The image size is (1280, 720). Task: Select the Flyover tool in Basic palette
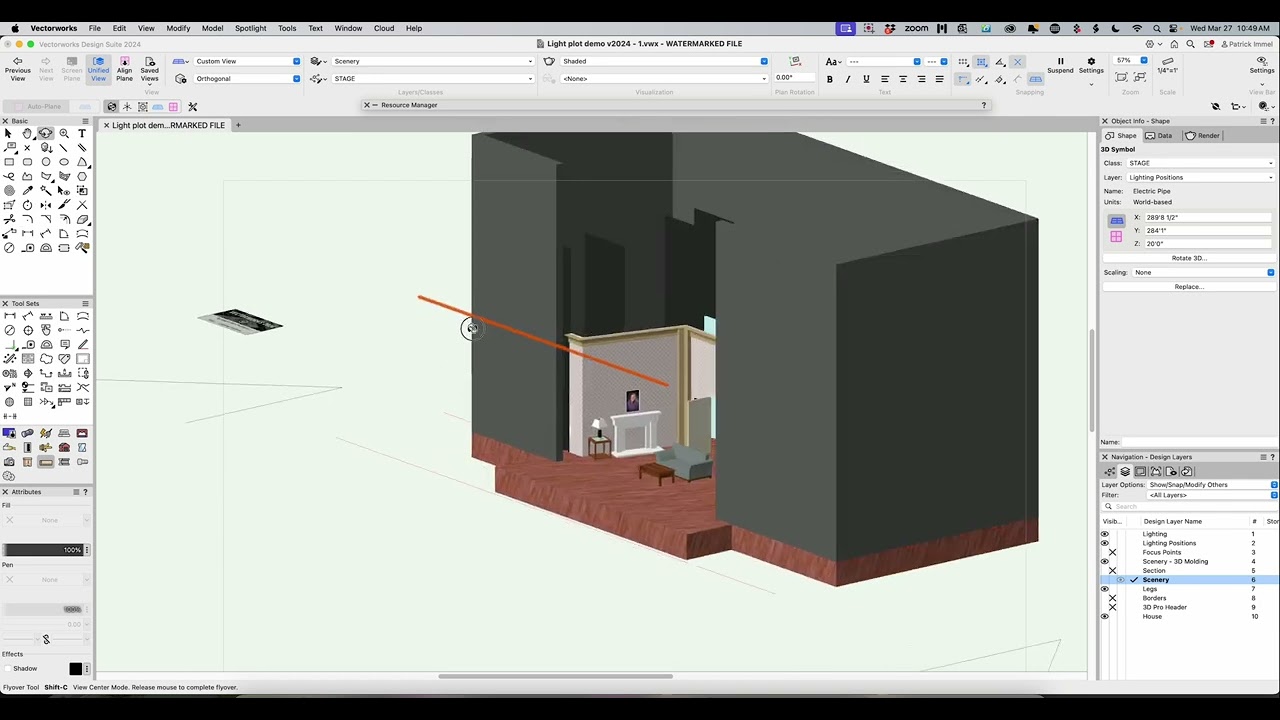(45, 133)
